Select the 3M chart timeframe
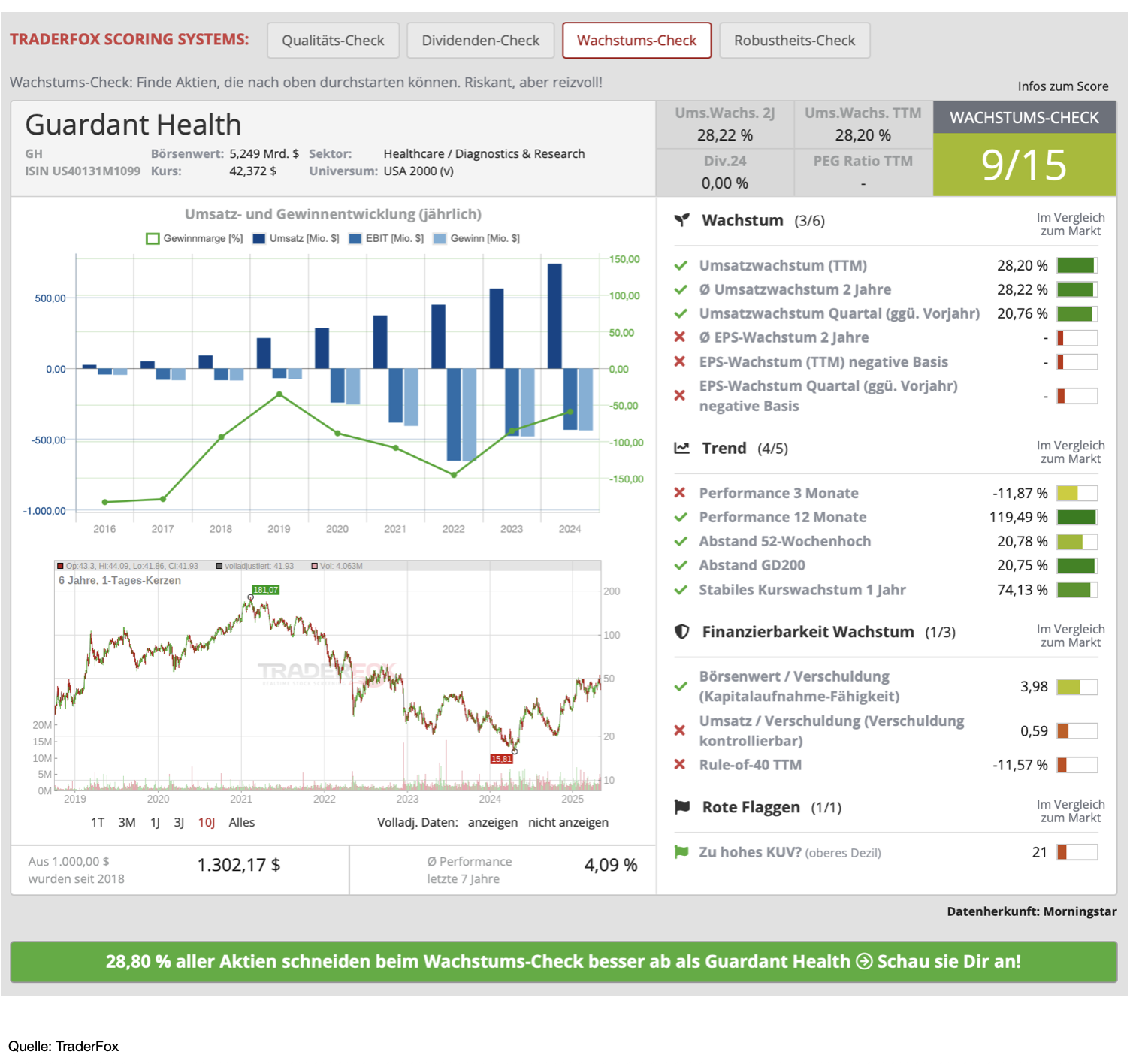This screenshot has width=1136, height=1064. coord(127,822)
